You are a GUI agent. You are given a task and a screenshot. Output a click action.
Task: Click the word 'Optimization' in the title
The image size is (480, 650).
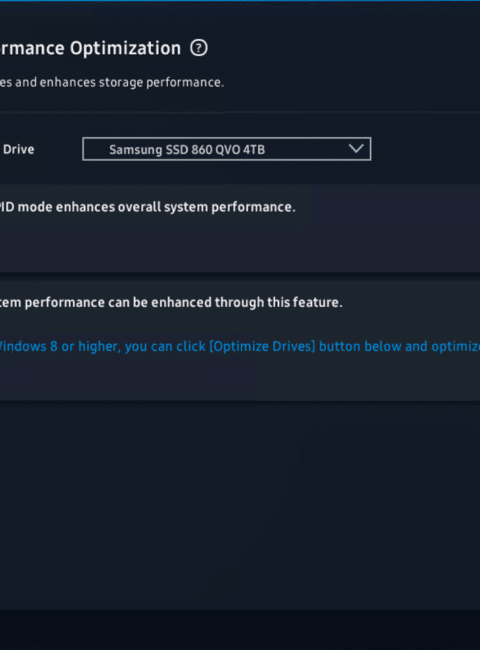point(125,49)
